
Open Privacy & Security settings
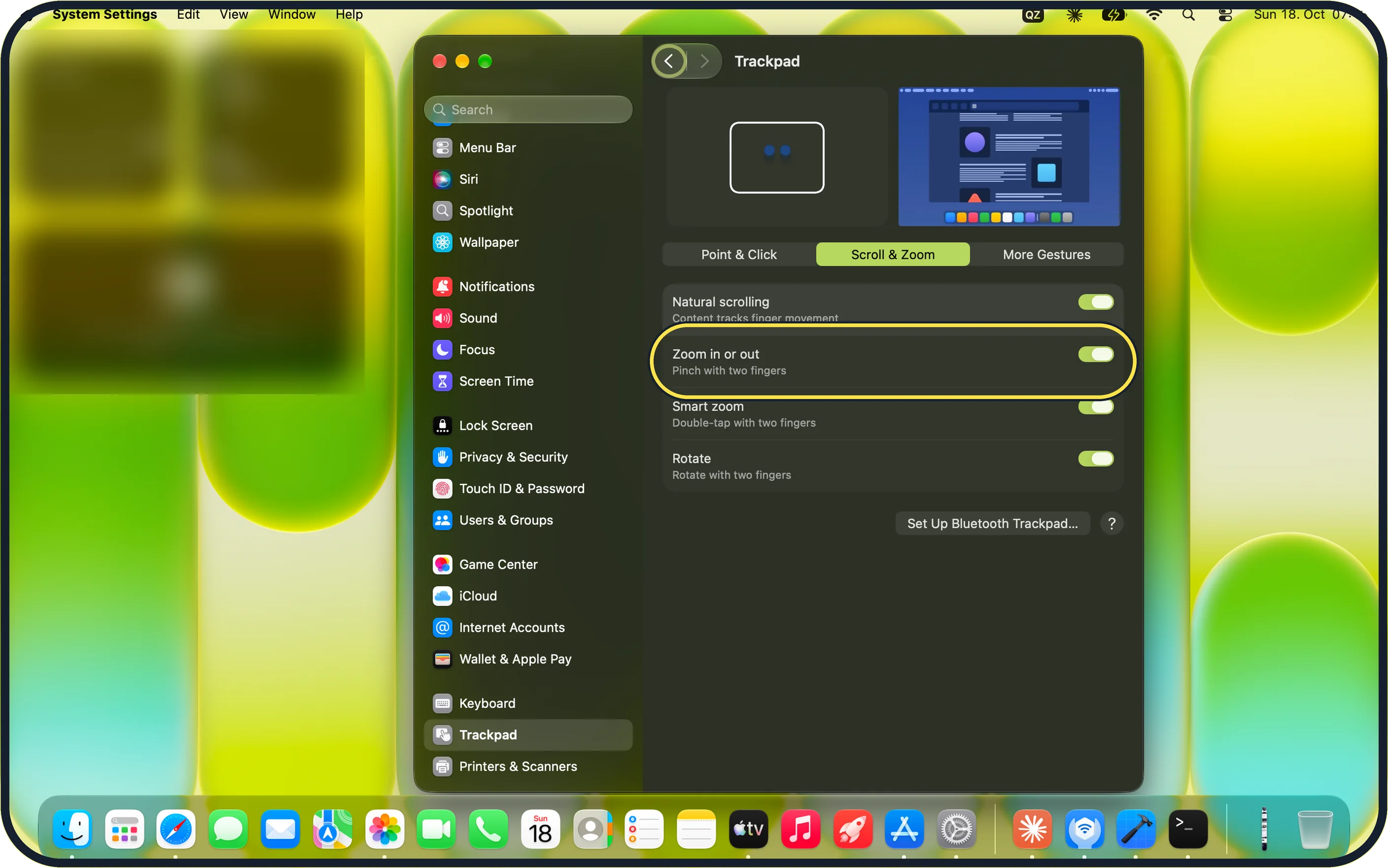tap(528, 457)
